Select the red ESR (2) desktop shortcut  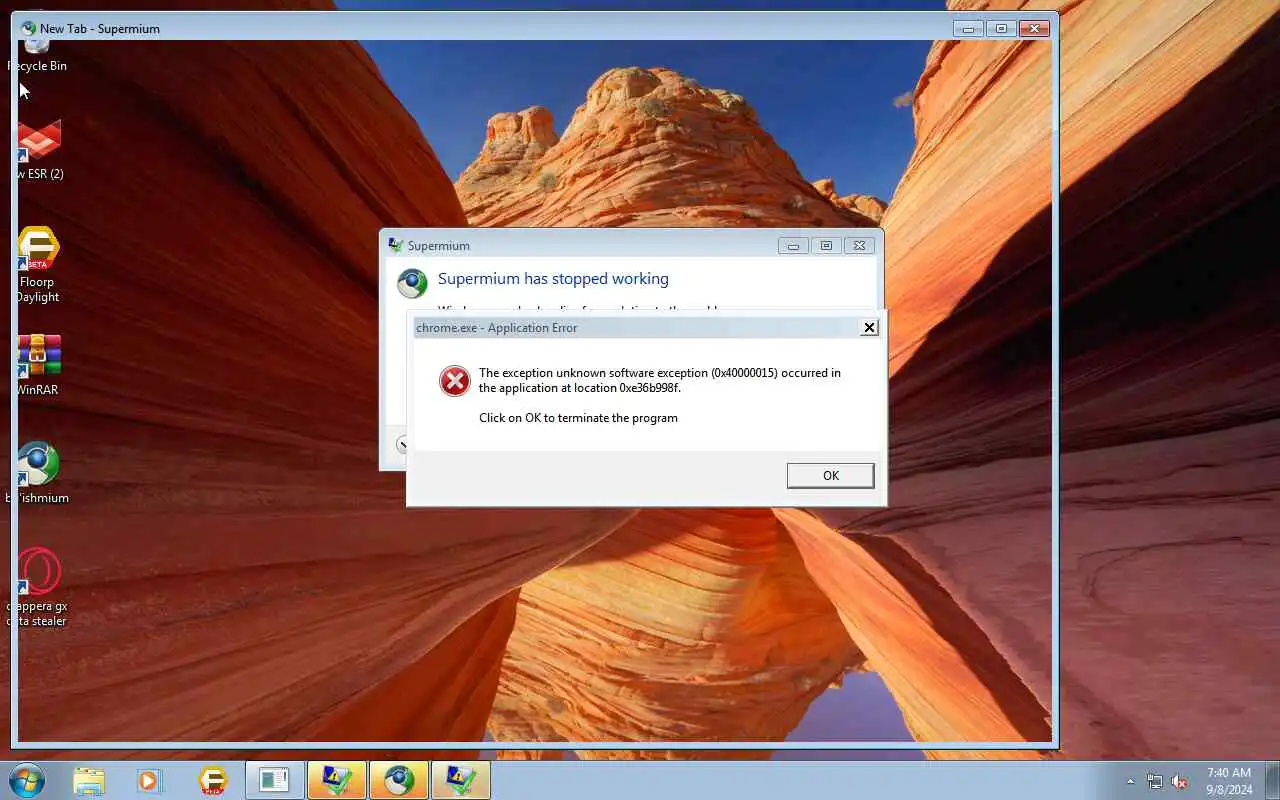pos(38,149)
